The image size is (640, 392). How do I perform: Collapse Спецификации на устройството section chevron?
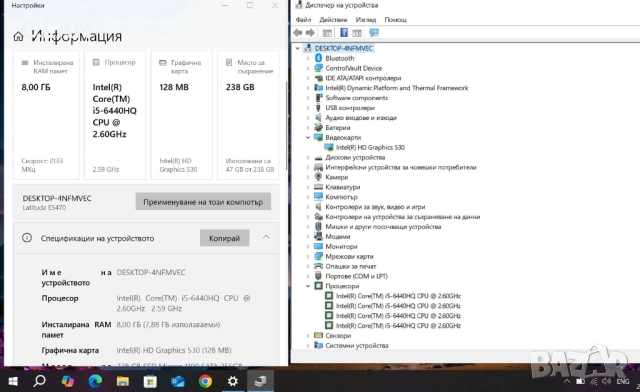tap(266, 237)
